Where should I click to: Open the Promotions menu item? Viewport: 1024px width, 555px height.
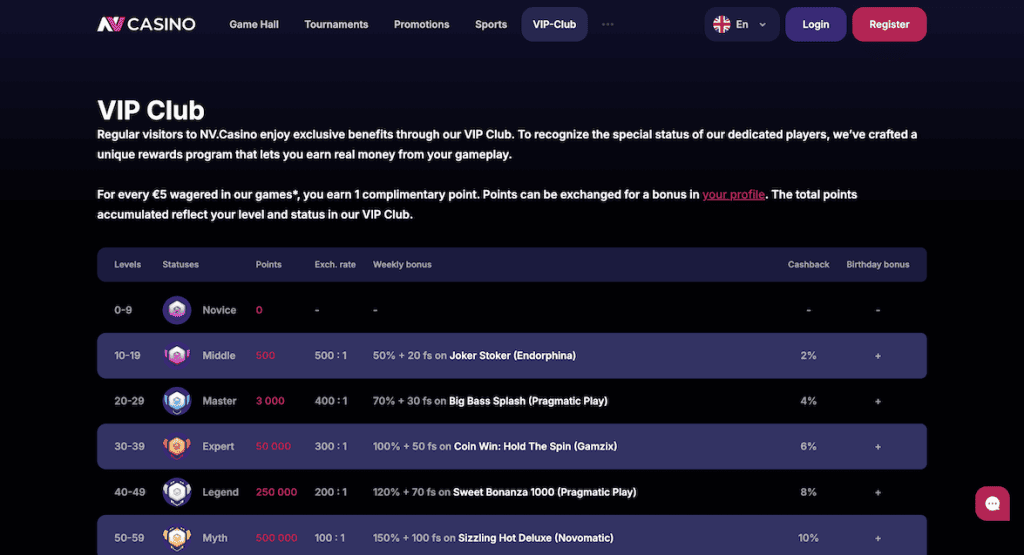point(421,24)
